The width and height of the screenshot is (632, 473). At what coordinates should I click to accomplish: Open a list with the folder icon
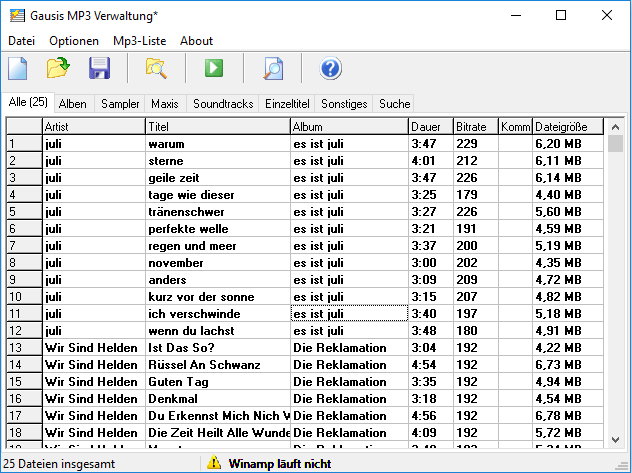point(59,69)
